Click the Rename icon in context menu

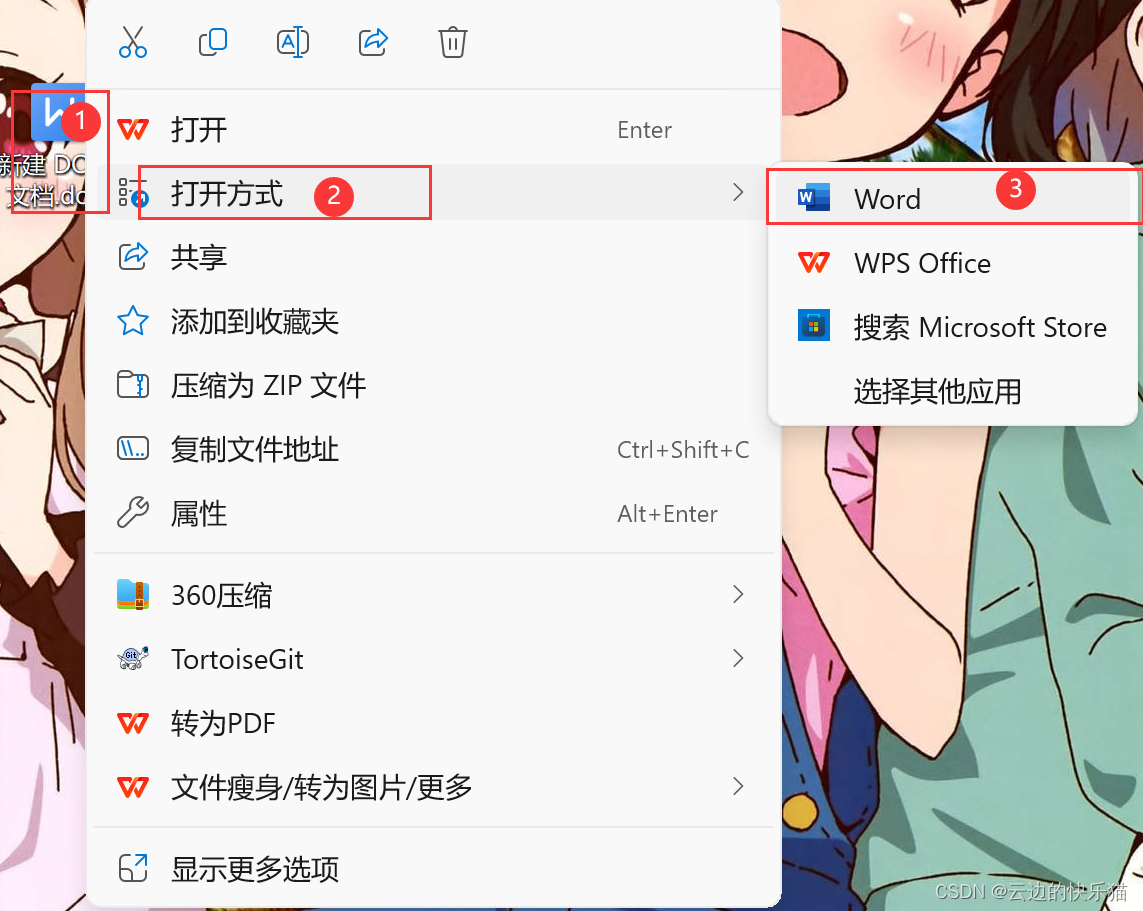[x=292, y=42]
